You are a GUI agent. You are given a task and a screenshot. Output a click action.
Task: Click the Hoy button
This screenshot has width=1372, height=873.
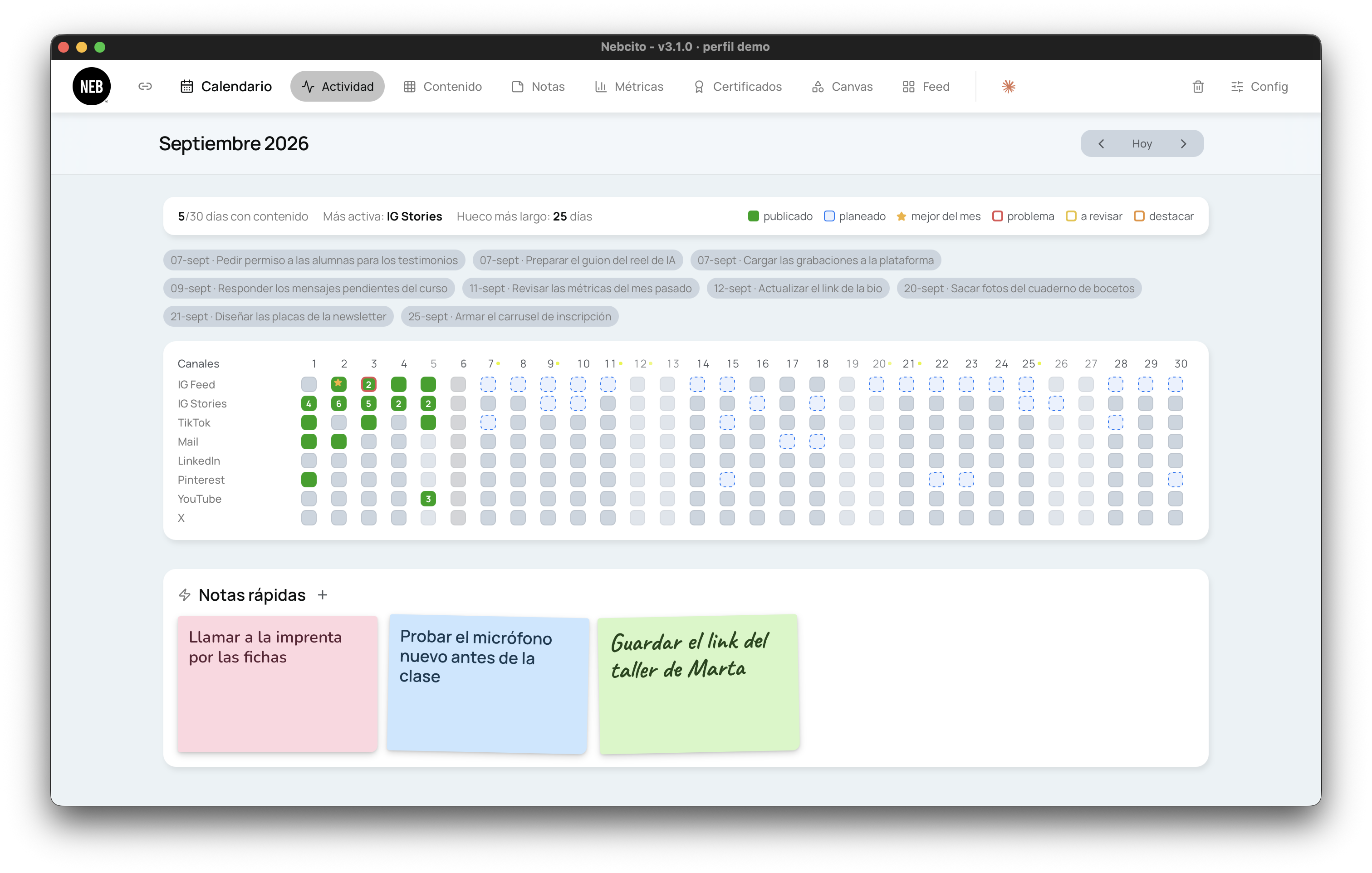coord(1142,143)
